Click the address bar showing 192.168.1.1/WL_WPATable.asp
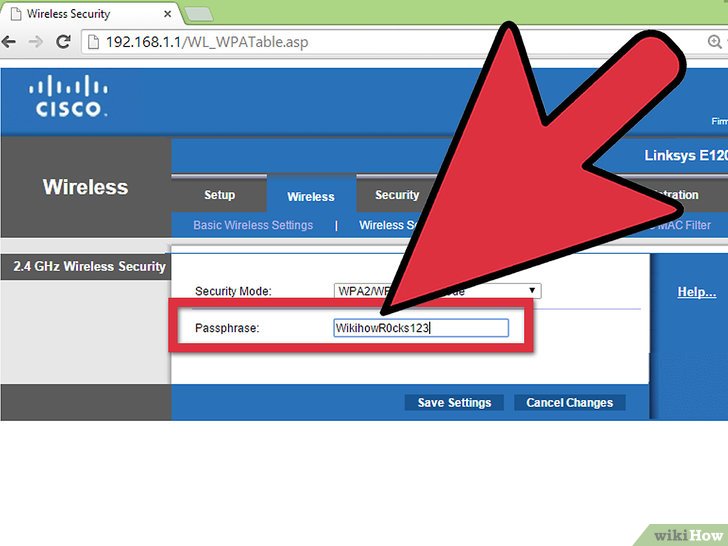This screenshot has width=728, height=546. tap(390, 42)
